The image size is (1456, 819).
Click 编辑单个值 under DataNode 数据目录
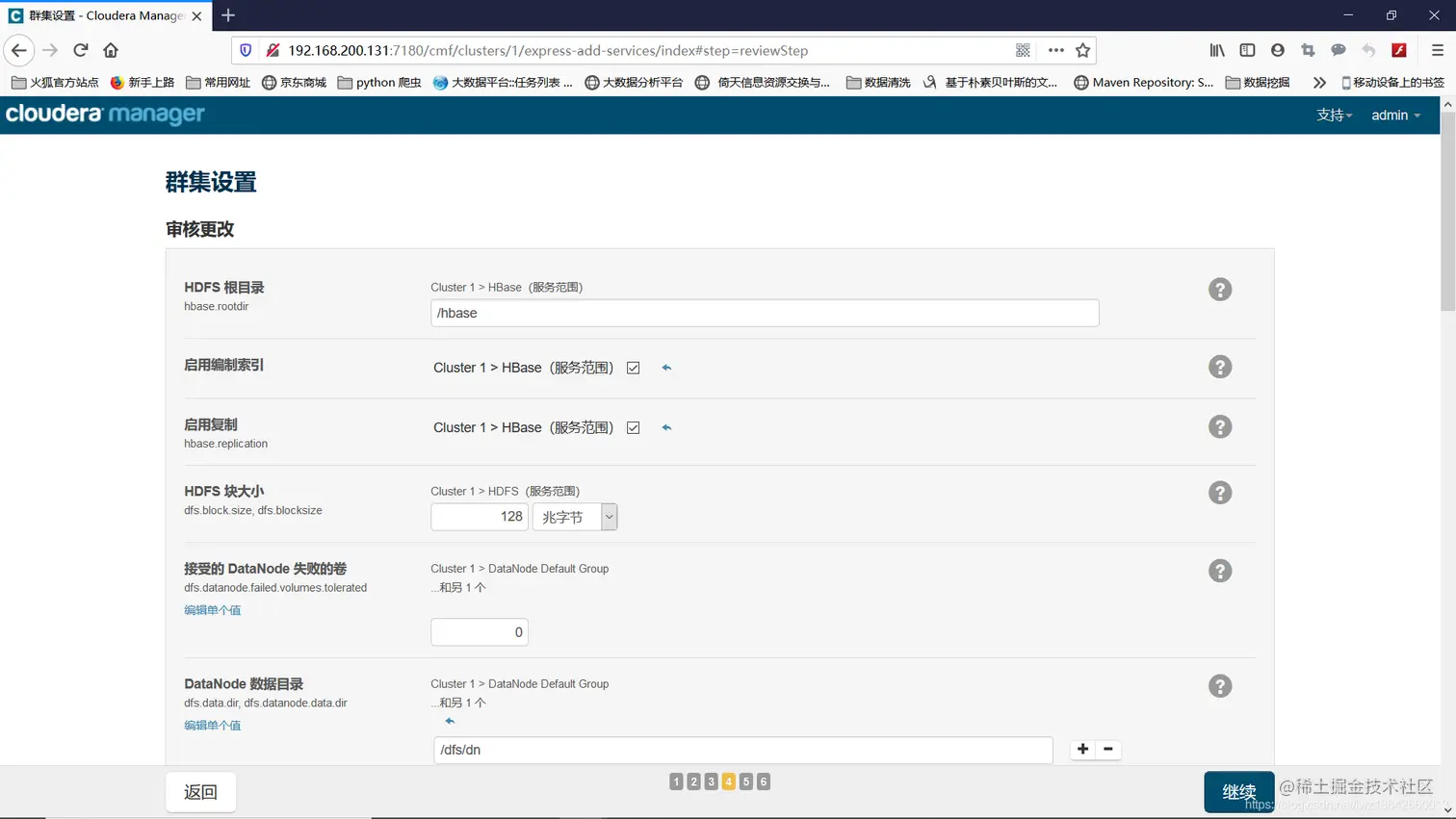coord(213,726)
